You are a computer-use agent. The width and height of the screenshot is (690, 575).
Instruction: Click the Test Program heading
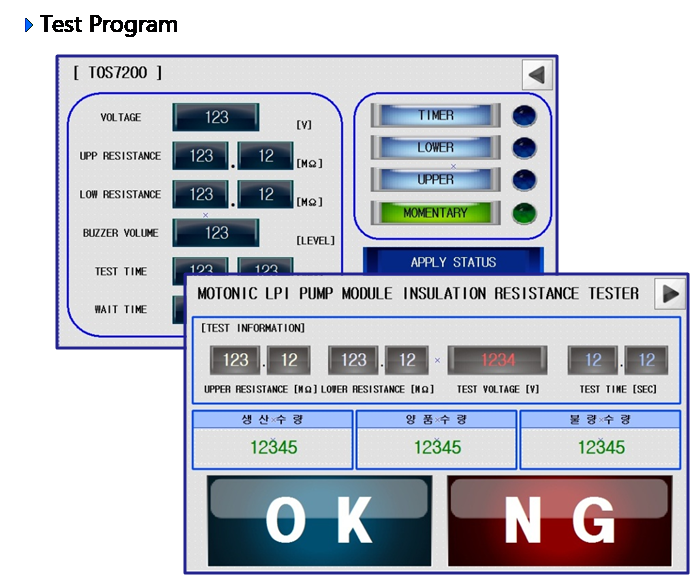pos(109,24)
